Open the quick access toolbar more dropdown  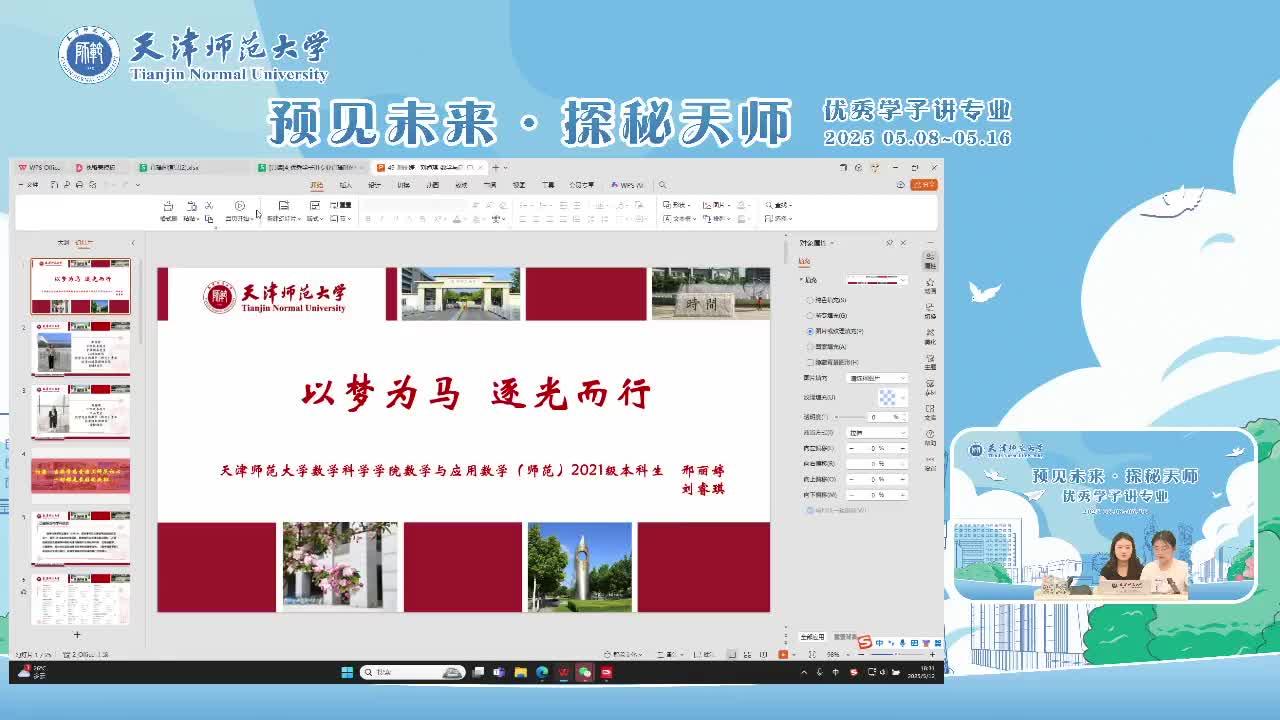(138, 185)
